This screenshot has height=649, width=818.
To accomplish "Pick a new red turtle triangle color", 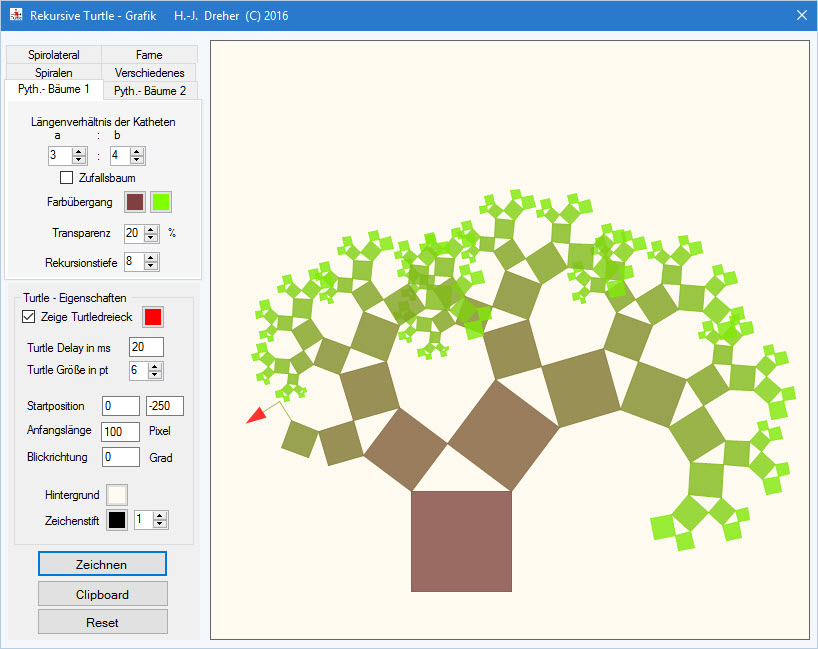I will pyautogui.click(x=152, y=317).
